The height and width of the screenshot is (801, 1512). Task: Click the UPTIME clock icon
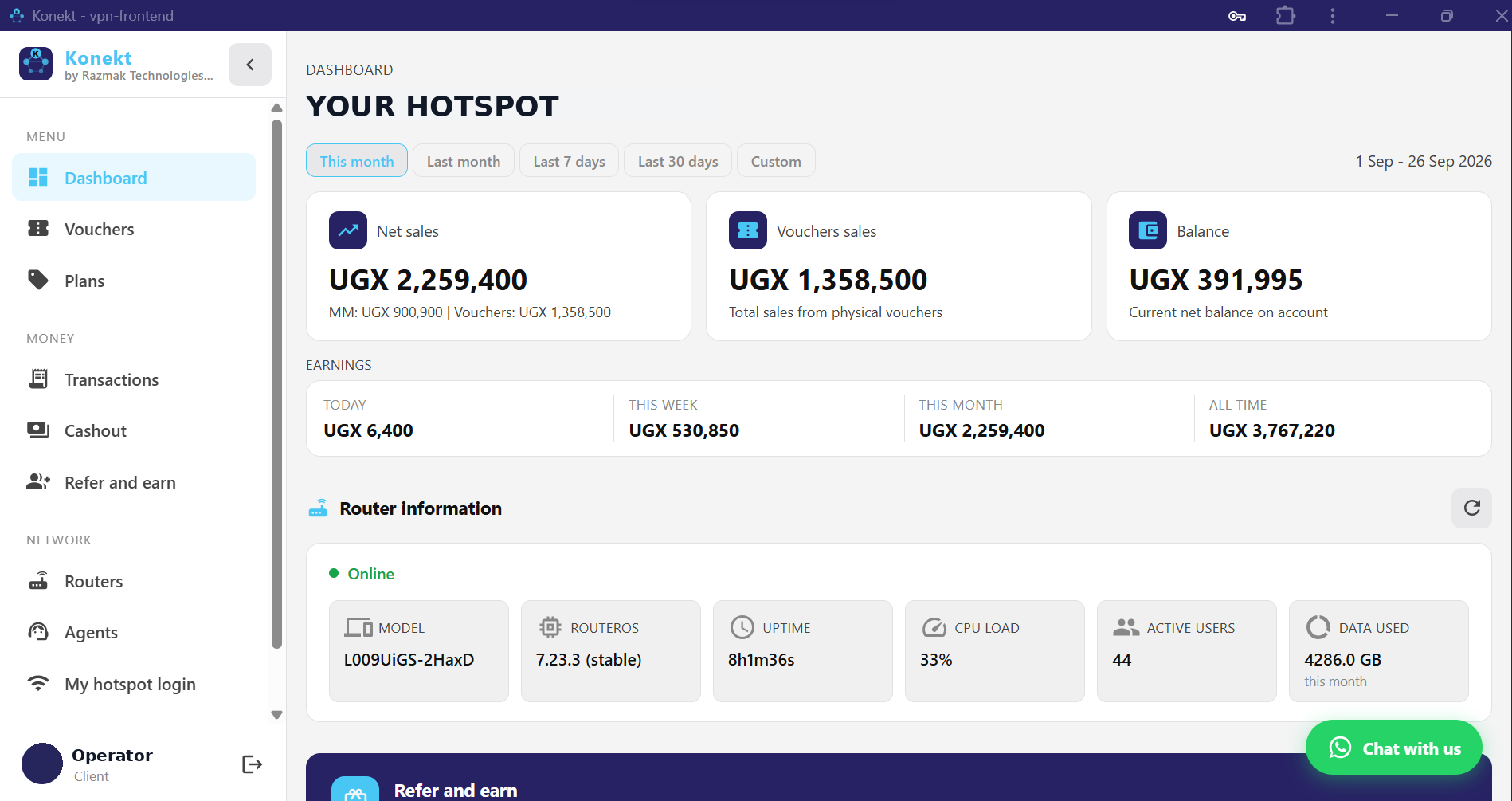(742, 627)
